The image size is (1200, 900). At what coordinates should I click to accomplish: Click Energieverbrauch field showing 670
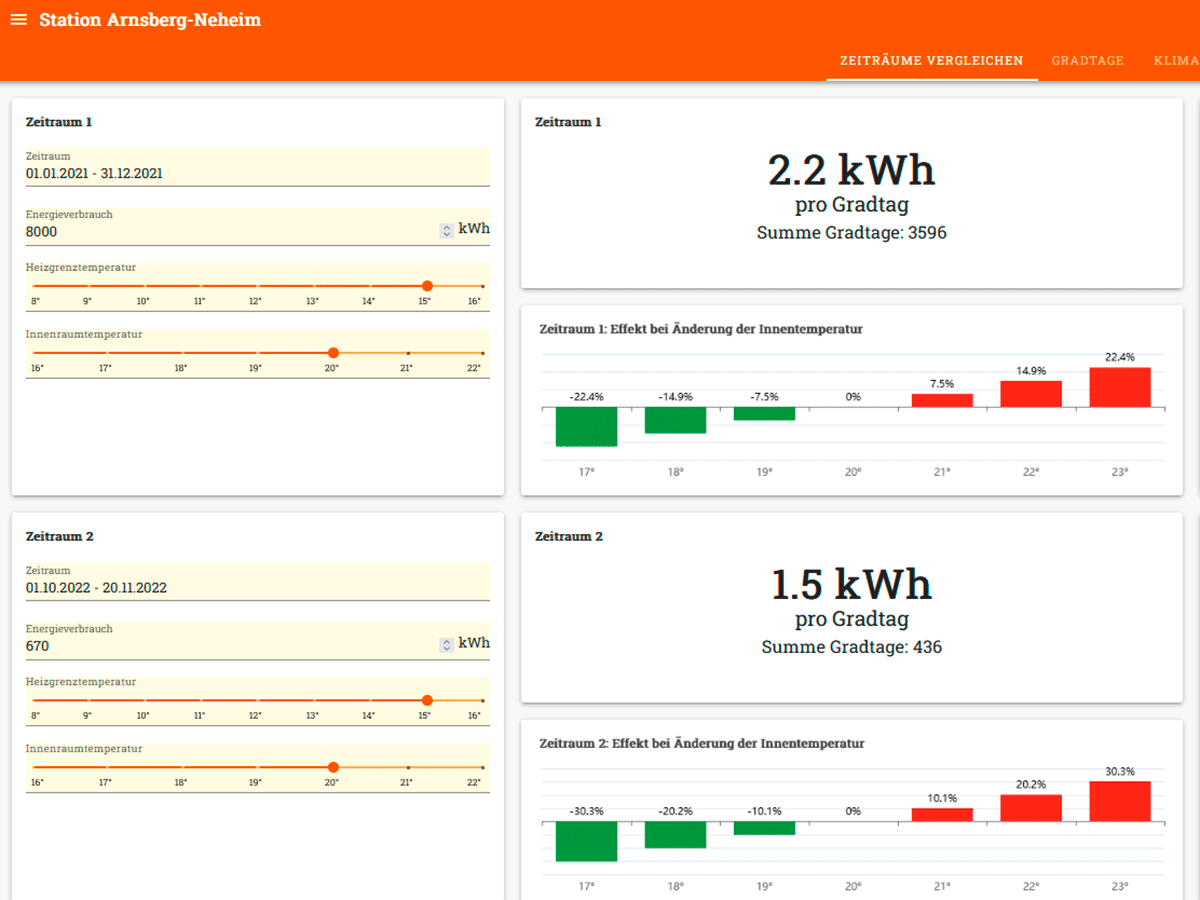pyautogui.click(x=230, y=641)
